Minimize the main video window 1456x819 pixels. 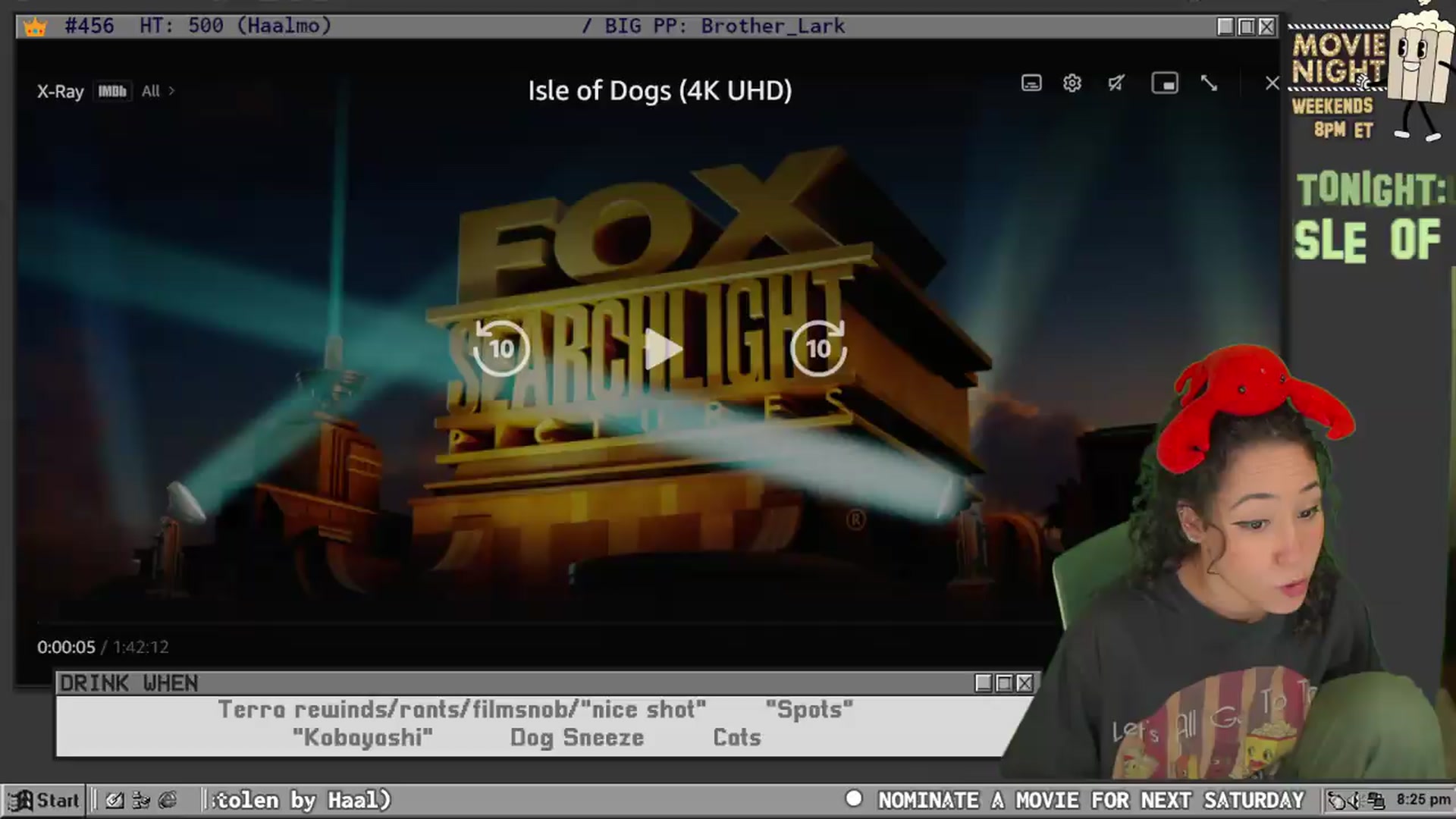(x=1225, y=27)
